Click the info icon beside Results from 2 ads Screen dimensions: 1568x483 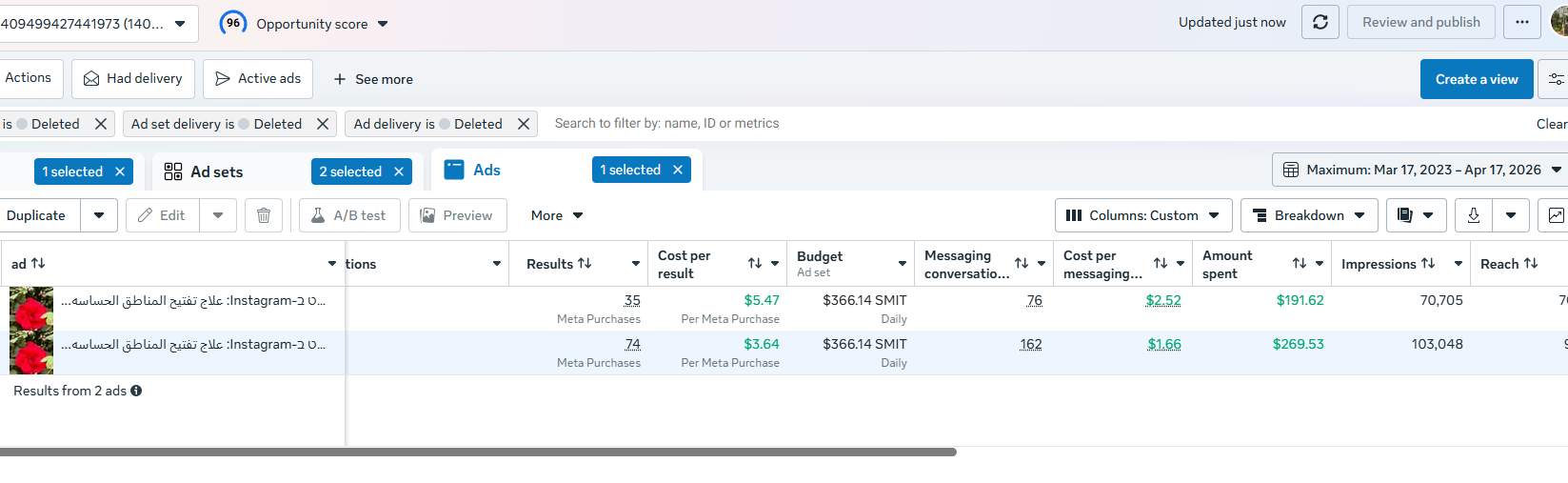(136, 391)
